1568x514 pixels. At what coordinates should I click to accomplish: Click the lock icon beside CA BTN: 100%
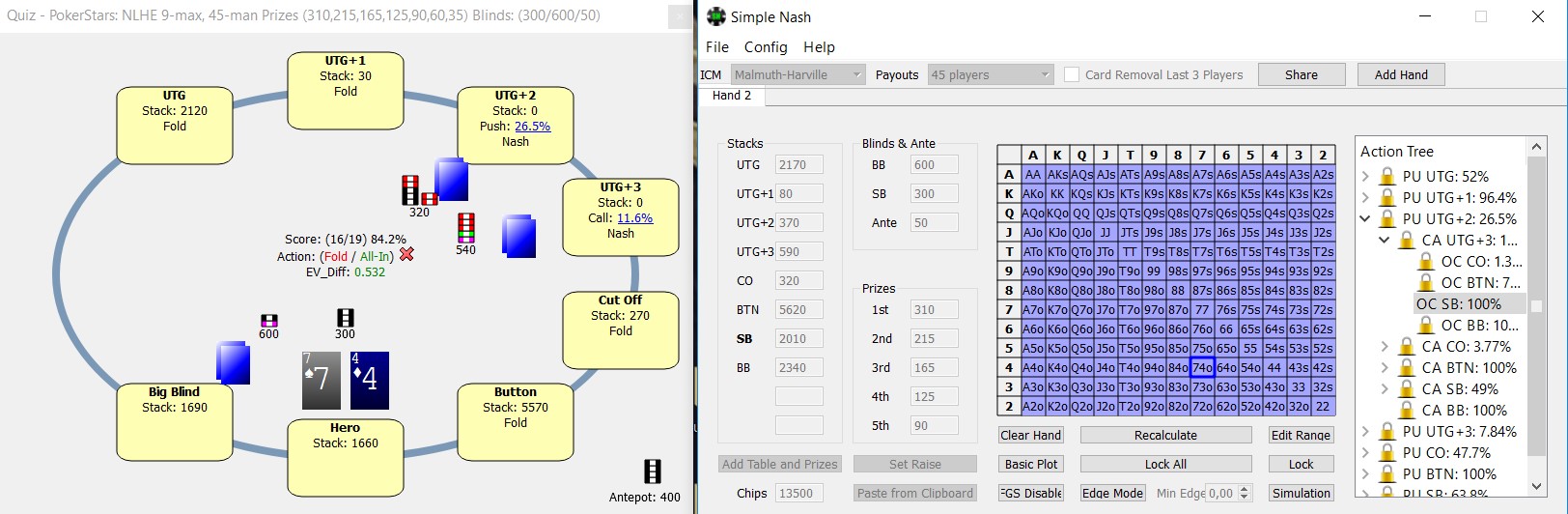tap(1406, 367)
